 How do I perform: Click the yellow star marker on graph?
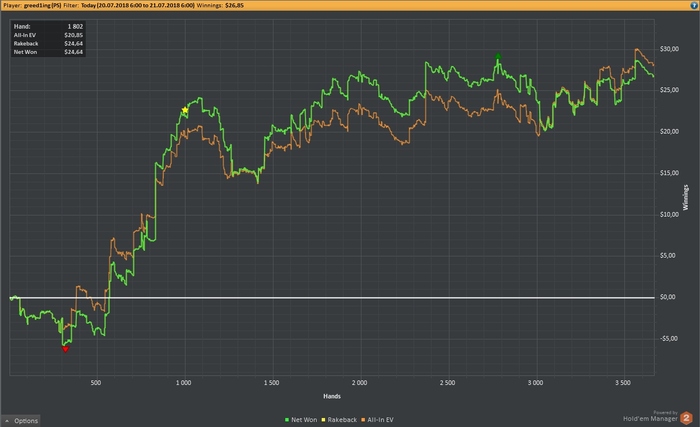[185, 110]
